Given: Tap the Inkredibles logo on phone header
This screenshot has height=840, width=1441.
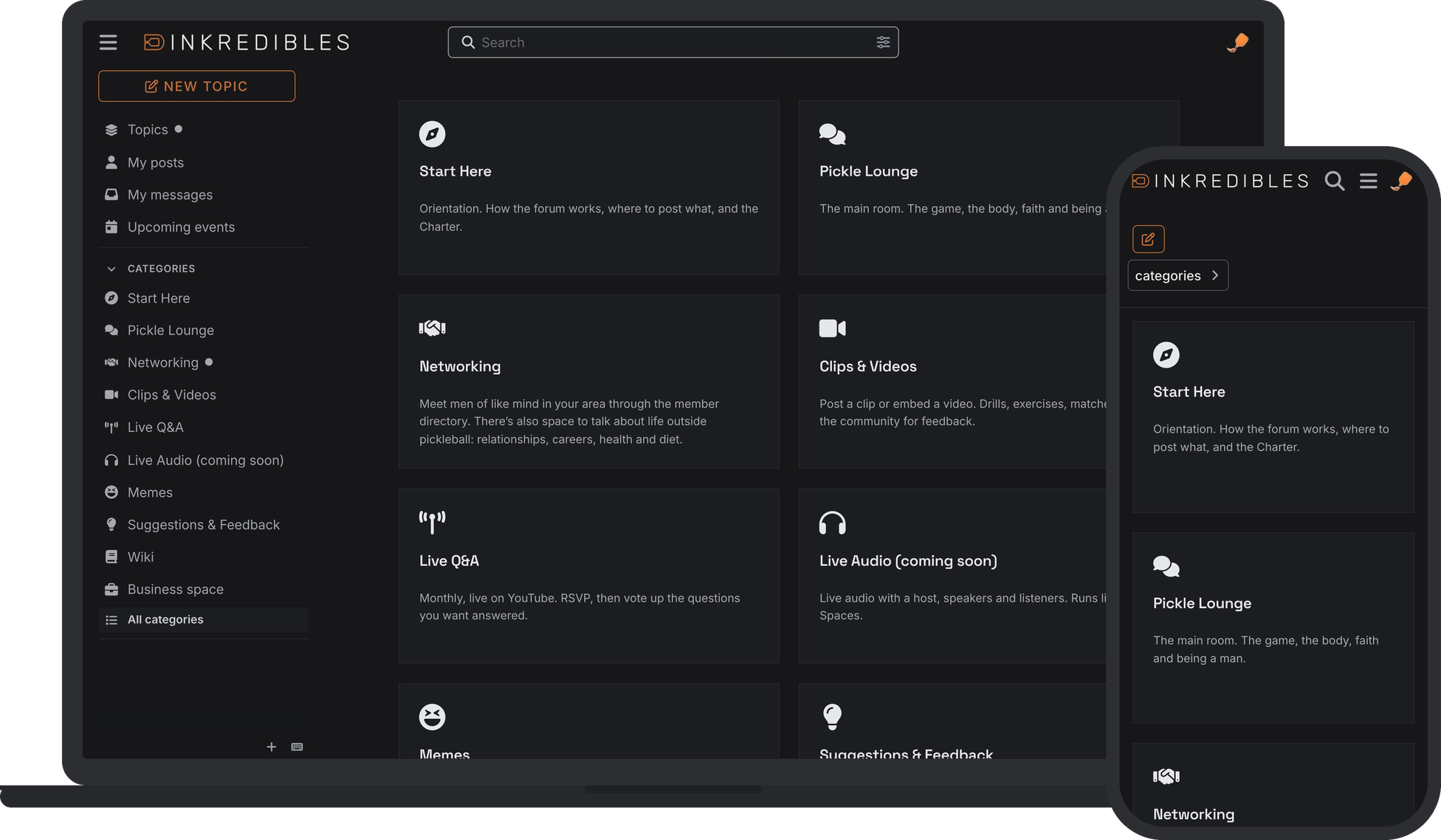Looking at the screenshot, I should (x=1221, y=181).
